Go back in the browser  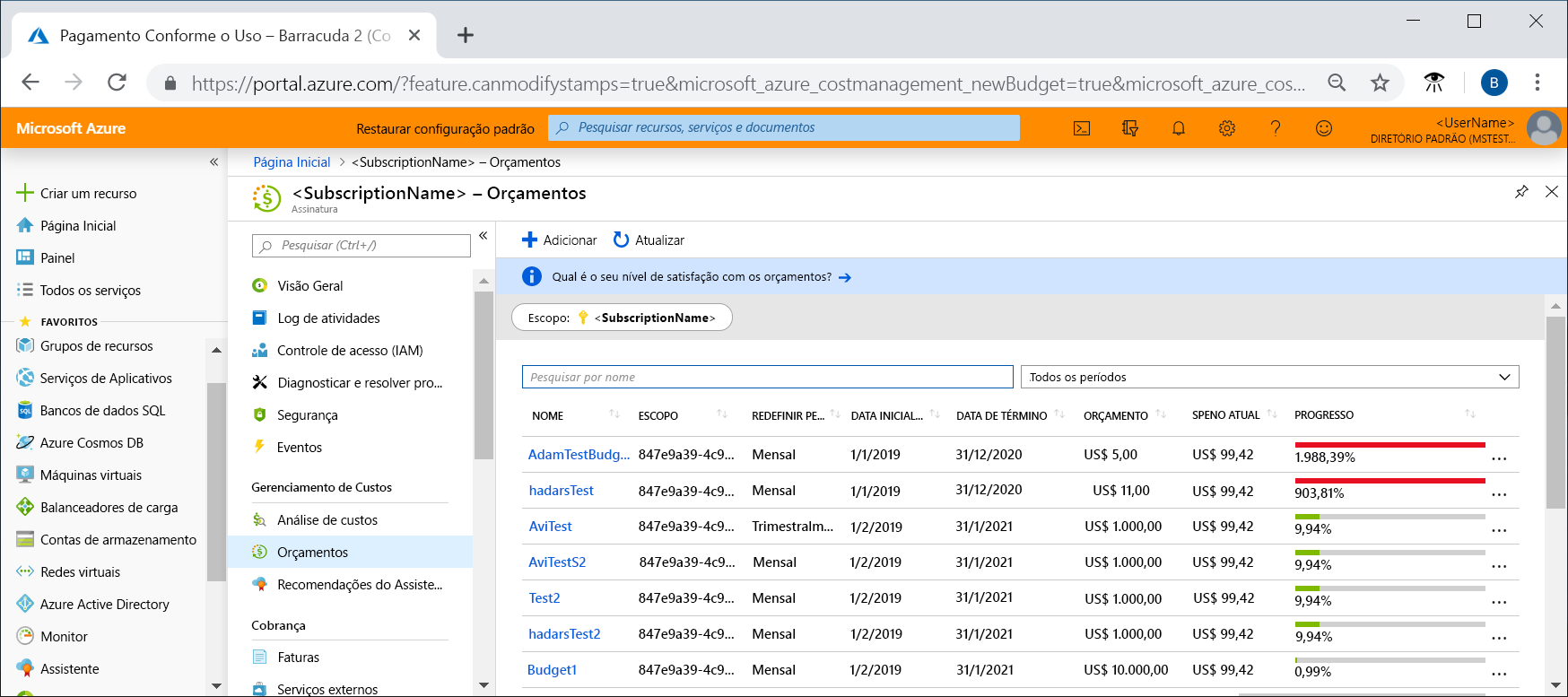(x=30, y=83)
